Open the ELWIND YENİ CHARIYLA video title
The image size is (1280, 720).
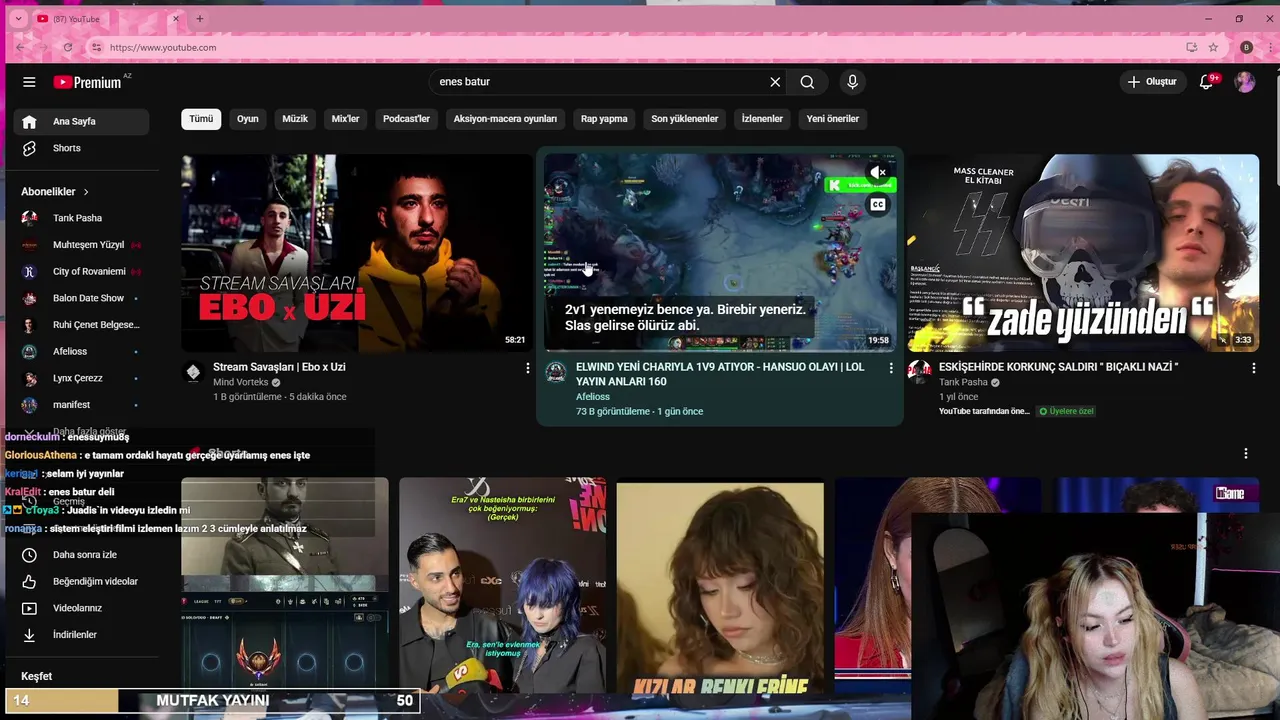coord(720,374)
